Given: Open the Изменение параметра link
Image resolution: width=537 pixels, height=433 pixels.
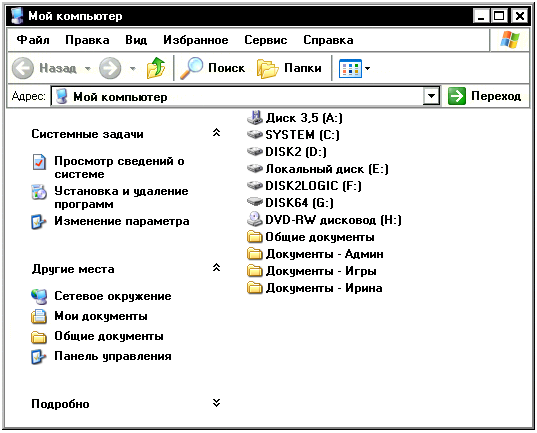Looking at the screenshot, I should [x=122, y=221].
